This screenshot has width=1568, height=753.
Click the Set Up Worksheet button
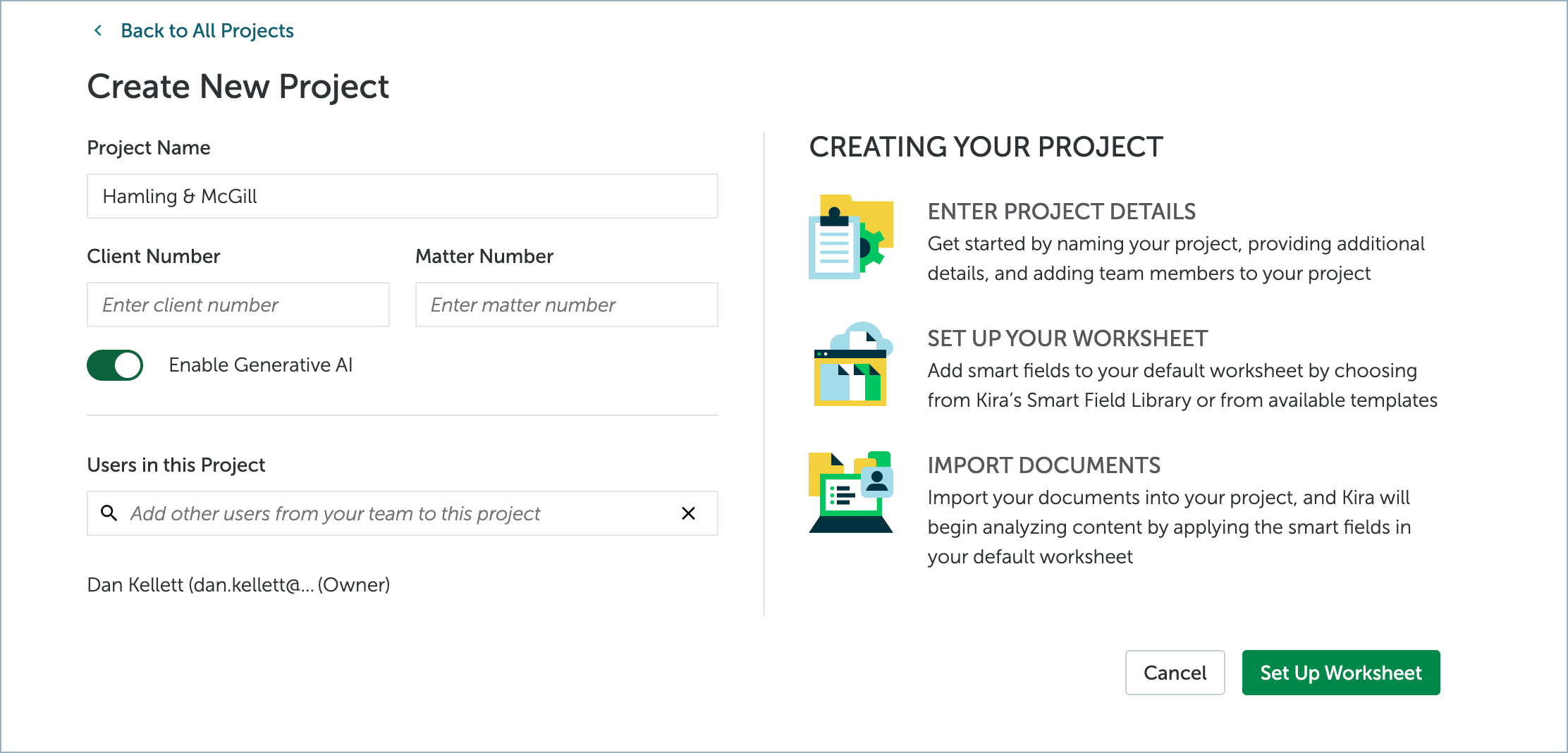coord(1341,673)
